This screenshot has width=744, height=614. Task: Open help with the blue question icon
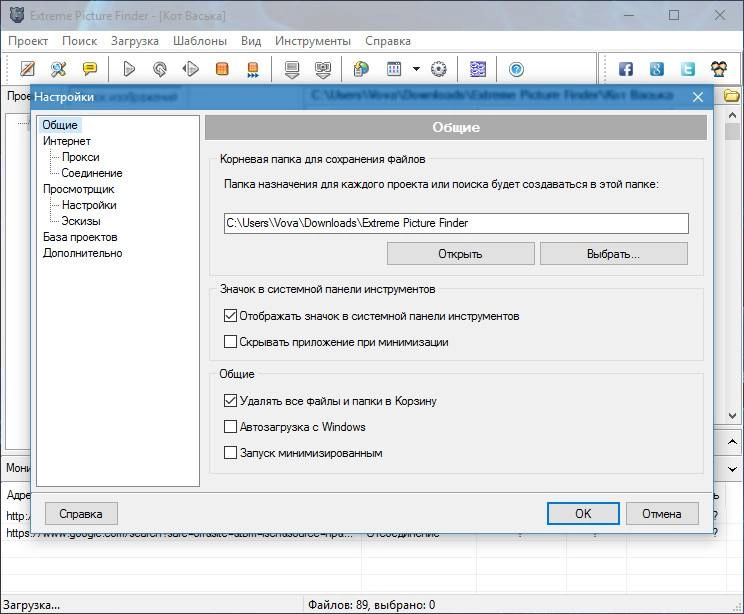[x=516, y=69]
